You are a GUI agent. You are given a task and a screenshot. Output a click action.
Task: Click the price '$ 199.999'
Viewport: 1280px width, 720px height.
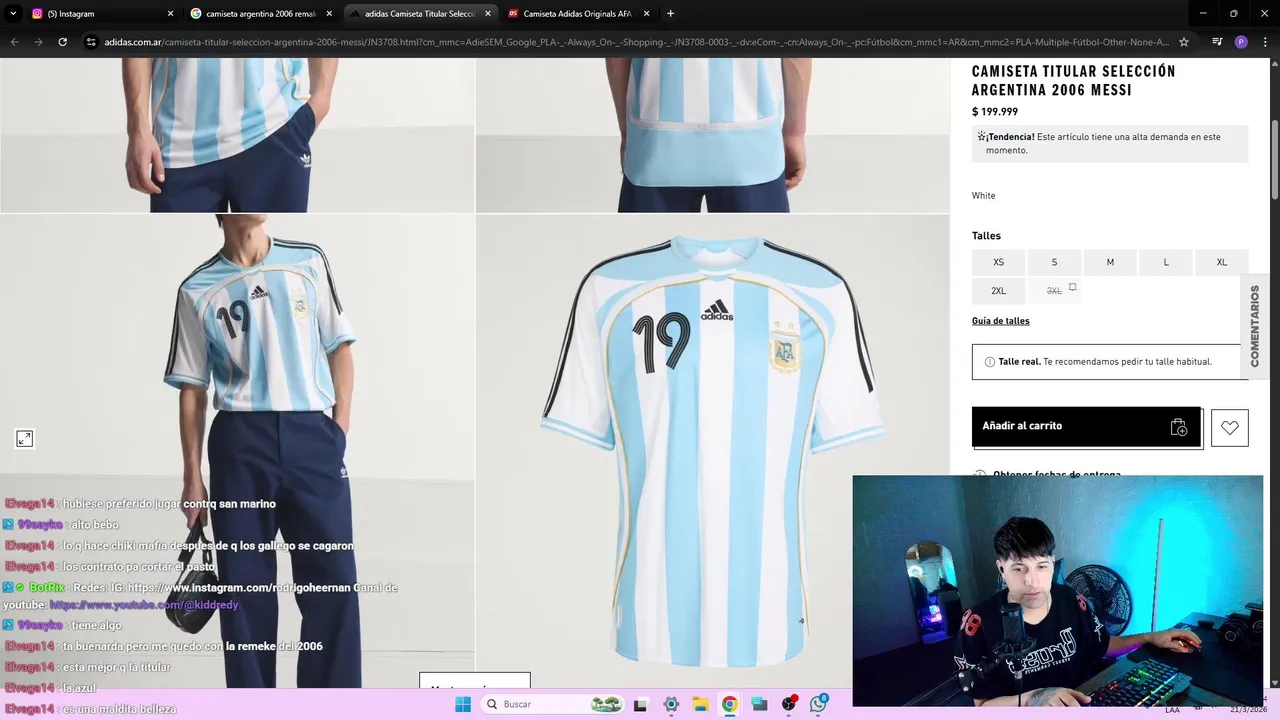point(995,112)
